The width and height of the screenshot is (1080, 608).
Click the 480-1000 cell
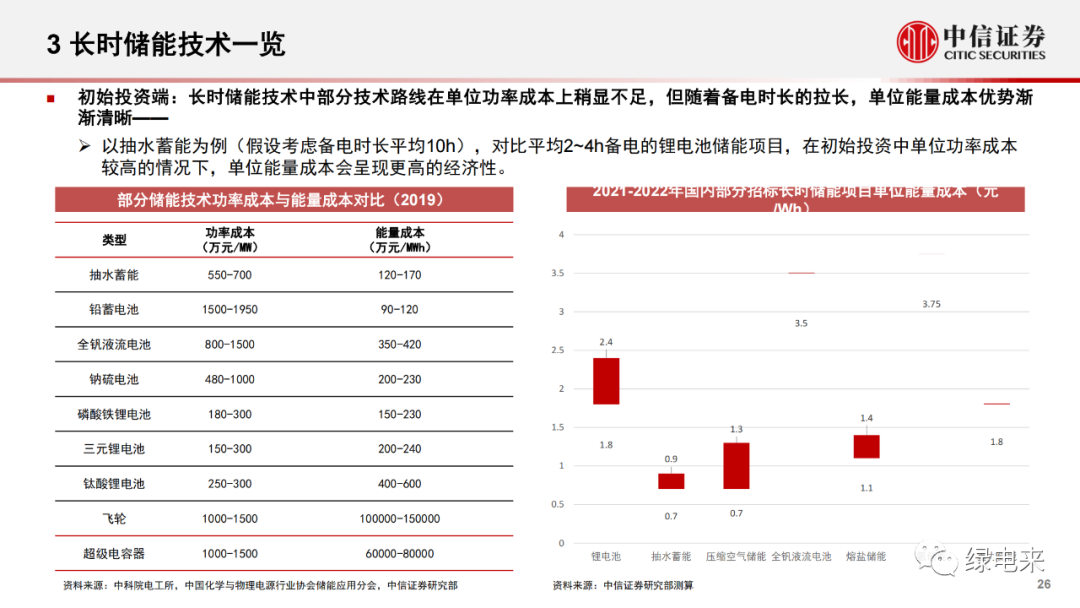pos(229,379)
